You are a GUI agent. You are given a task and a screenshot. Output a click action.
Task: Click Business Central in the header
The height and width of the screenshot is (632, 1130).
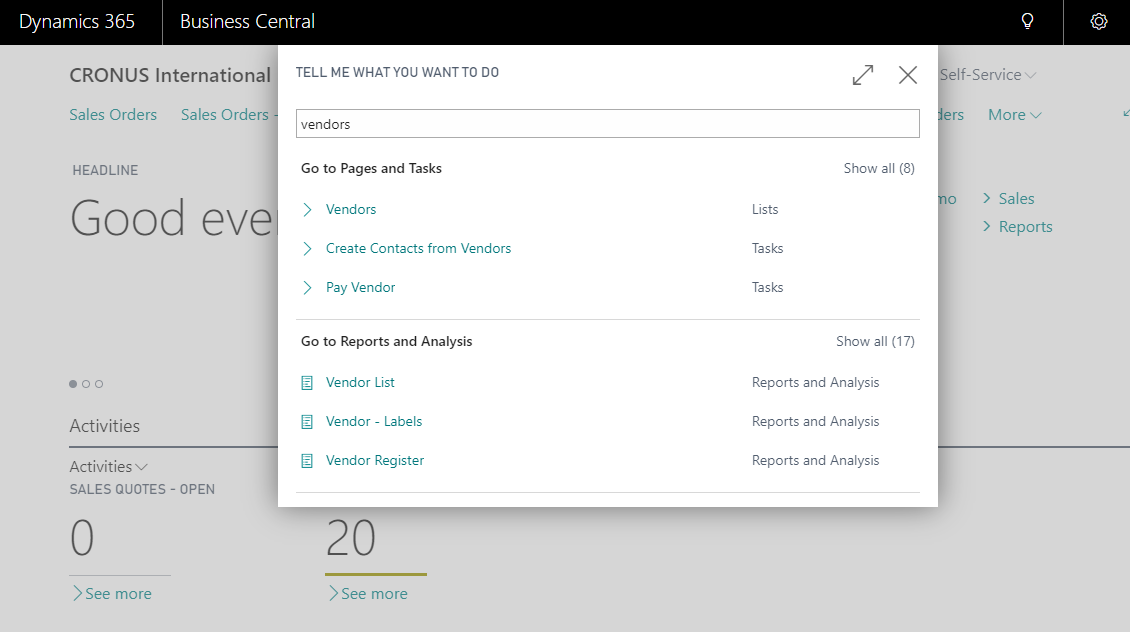[x=247, y=22]
